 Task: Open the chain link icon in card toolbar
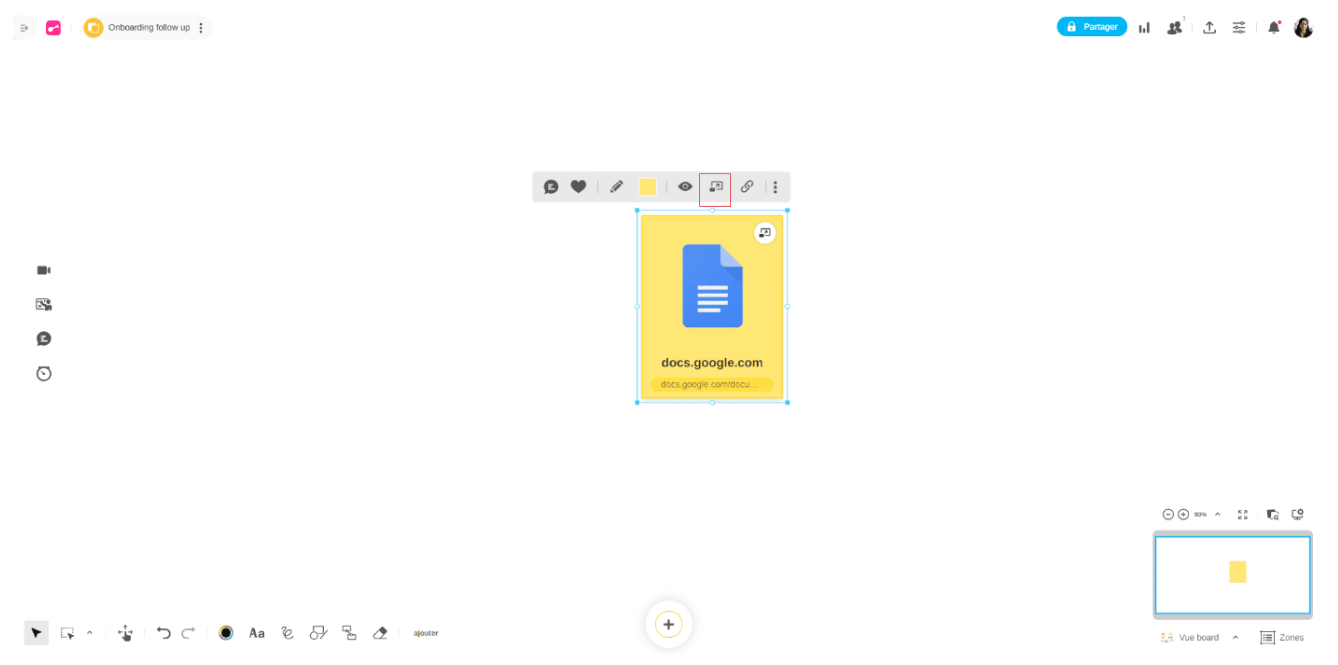click(x=747, y=187)
